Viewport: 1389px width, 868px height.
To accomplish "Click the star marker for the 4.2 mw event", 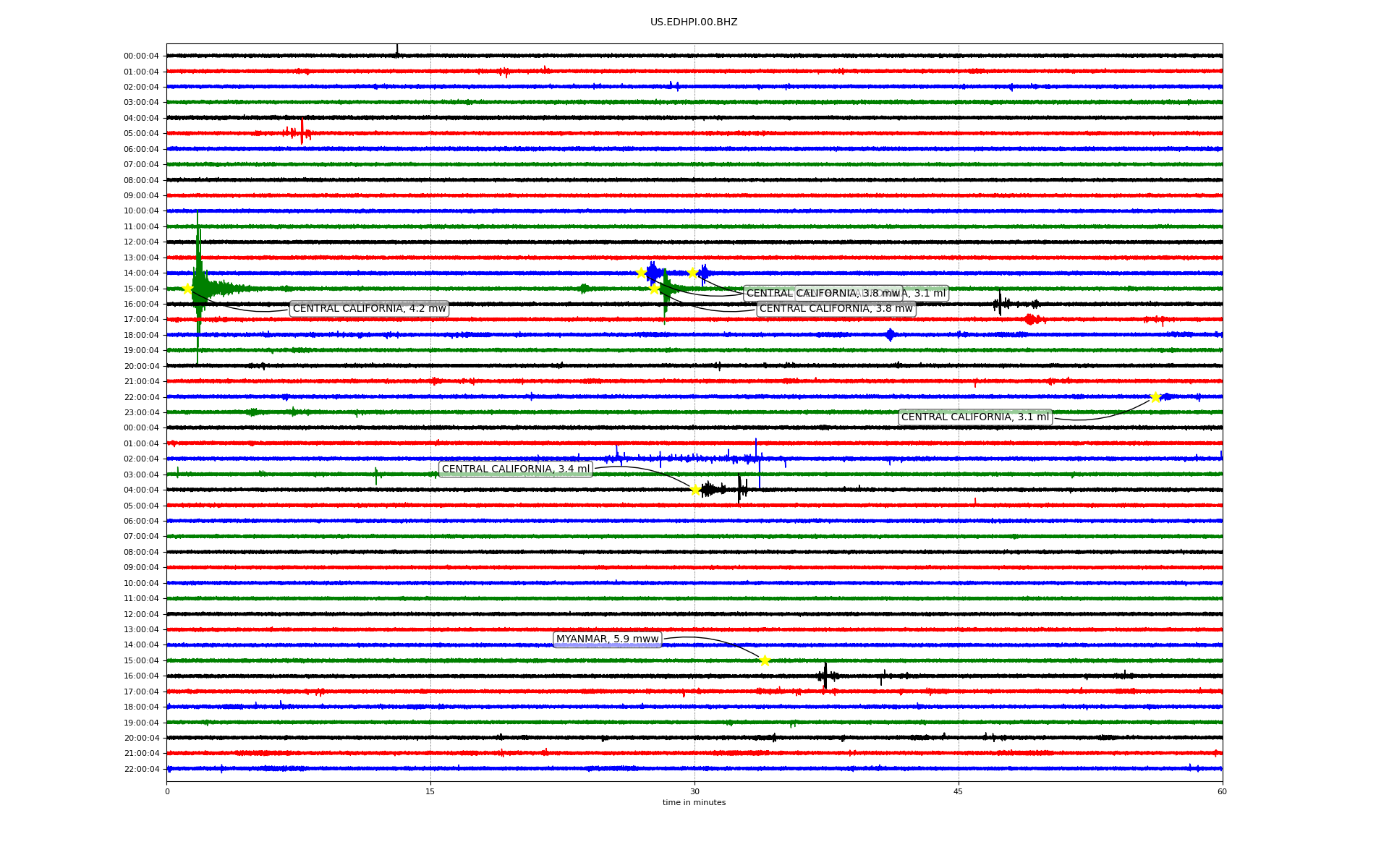I will click(187, 289).
